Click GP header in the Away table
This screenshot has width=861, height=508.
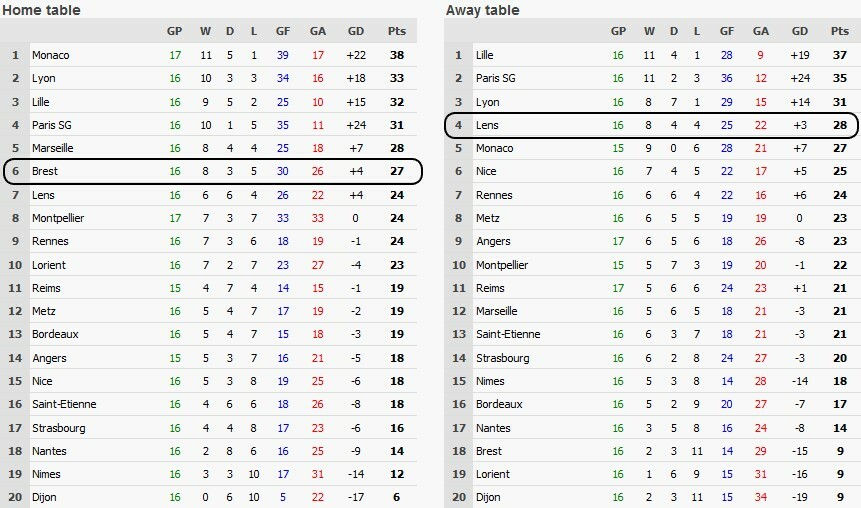coord(619,31)
